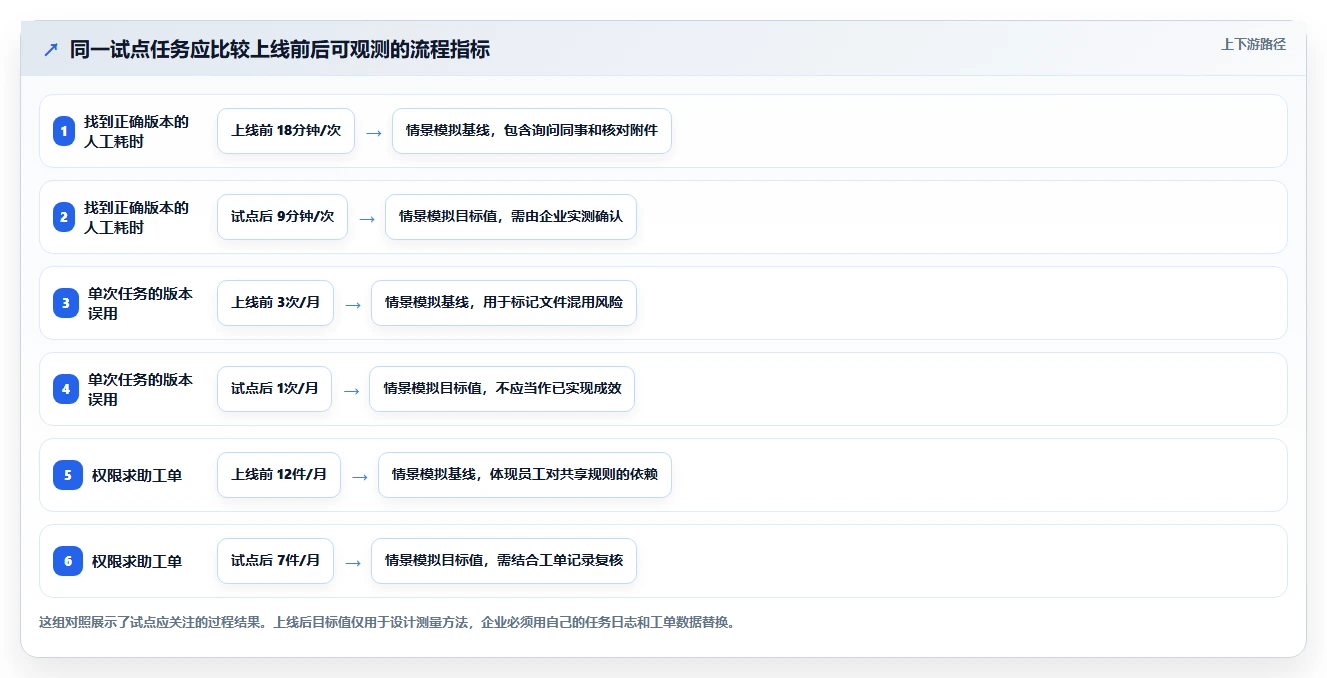Click 权限求助工单 label in row 5

coord(137,476)
